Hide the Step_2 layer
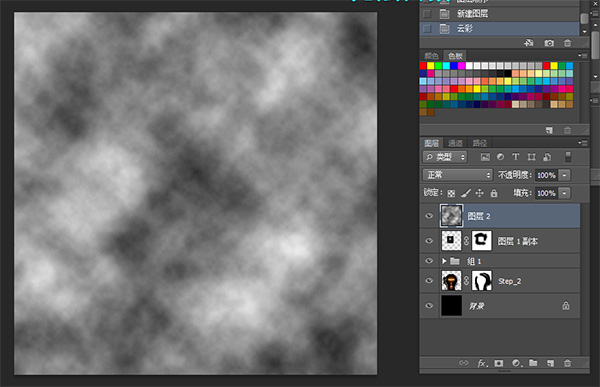Screen dimensions: 600x387 [429, 281]
